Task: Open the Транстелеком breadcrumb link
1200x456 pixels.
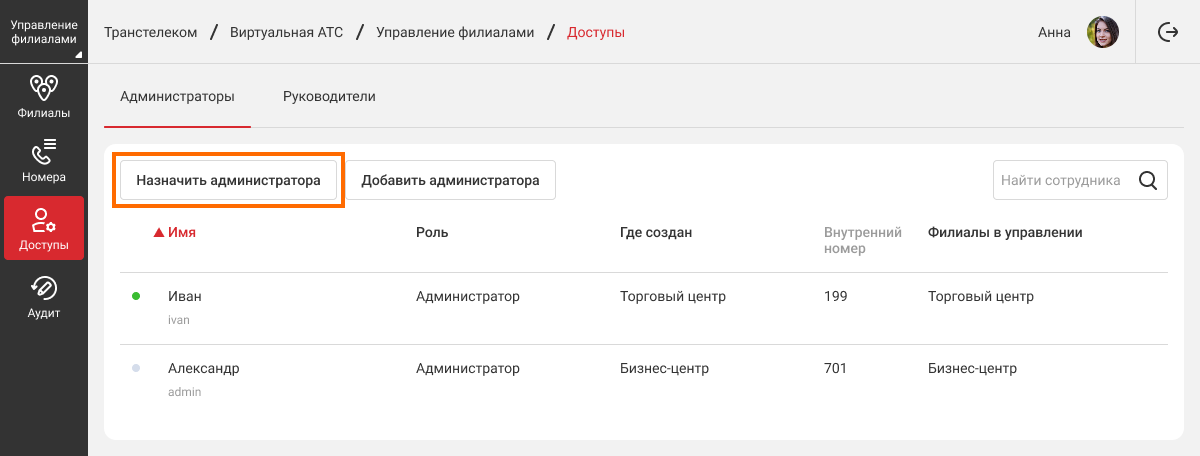Action: click(x=150, y=32)
